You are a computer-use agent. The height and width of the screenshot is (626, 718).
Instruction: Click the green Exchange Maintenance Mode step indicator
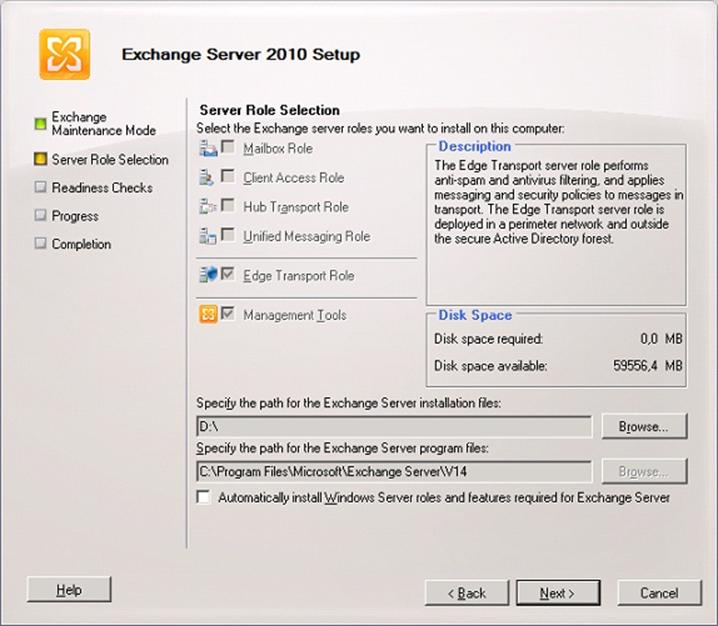(x=40, y=124)
